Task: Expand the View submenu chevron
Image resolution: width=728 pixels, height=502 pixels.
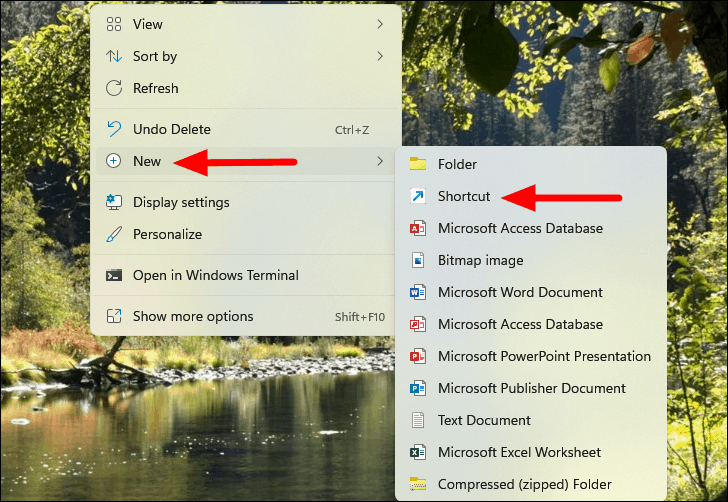Action: pos(380,24)
